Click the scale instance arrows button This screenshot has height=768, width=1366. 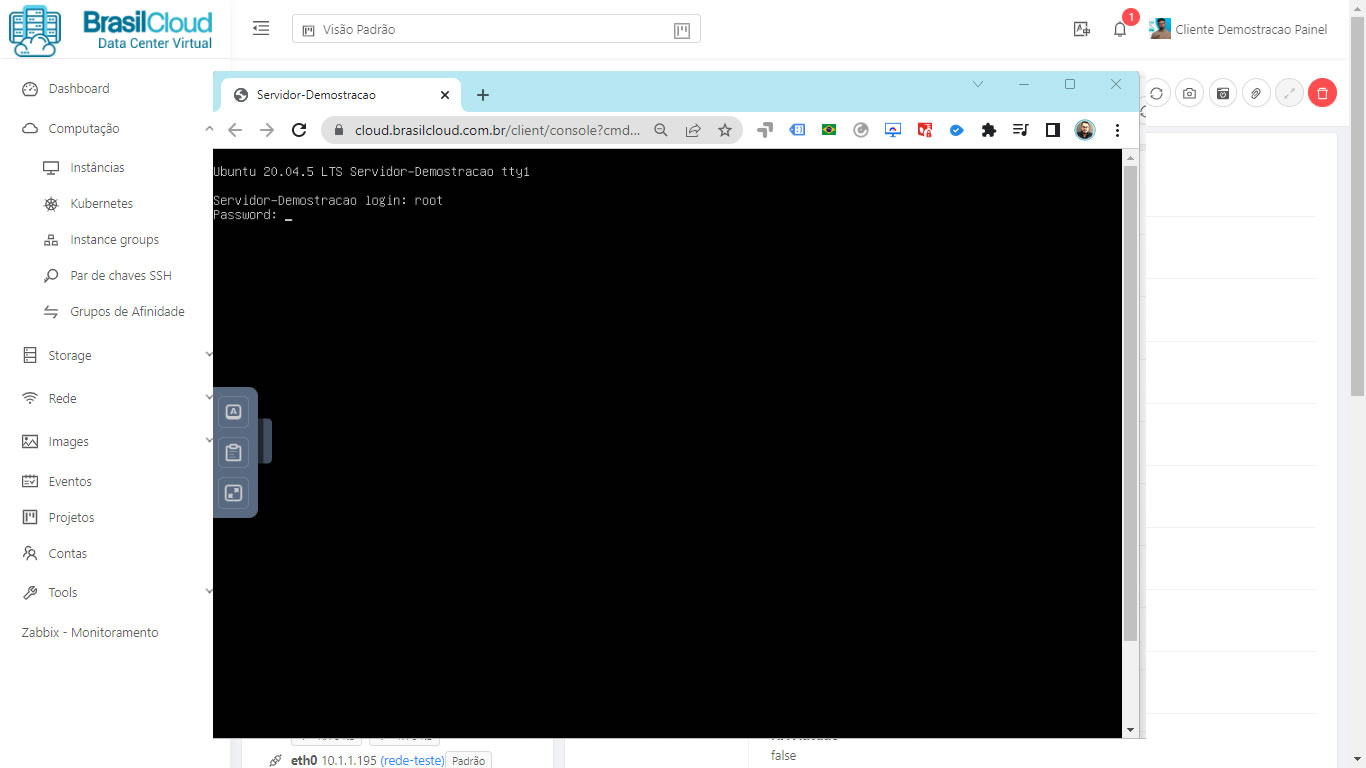(x=1290, y=93)
